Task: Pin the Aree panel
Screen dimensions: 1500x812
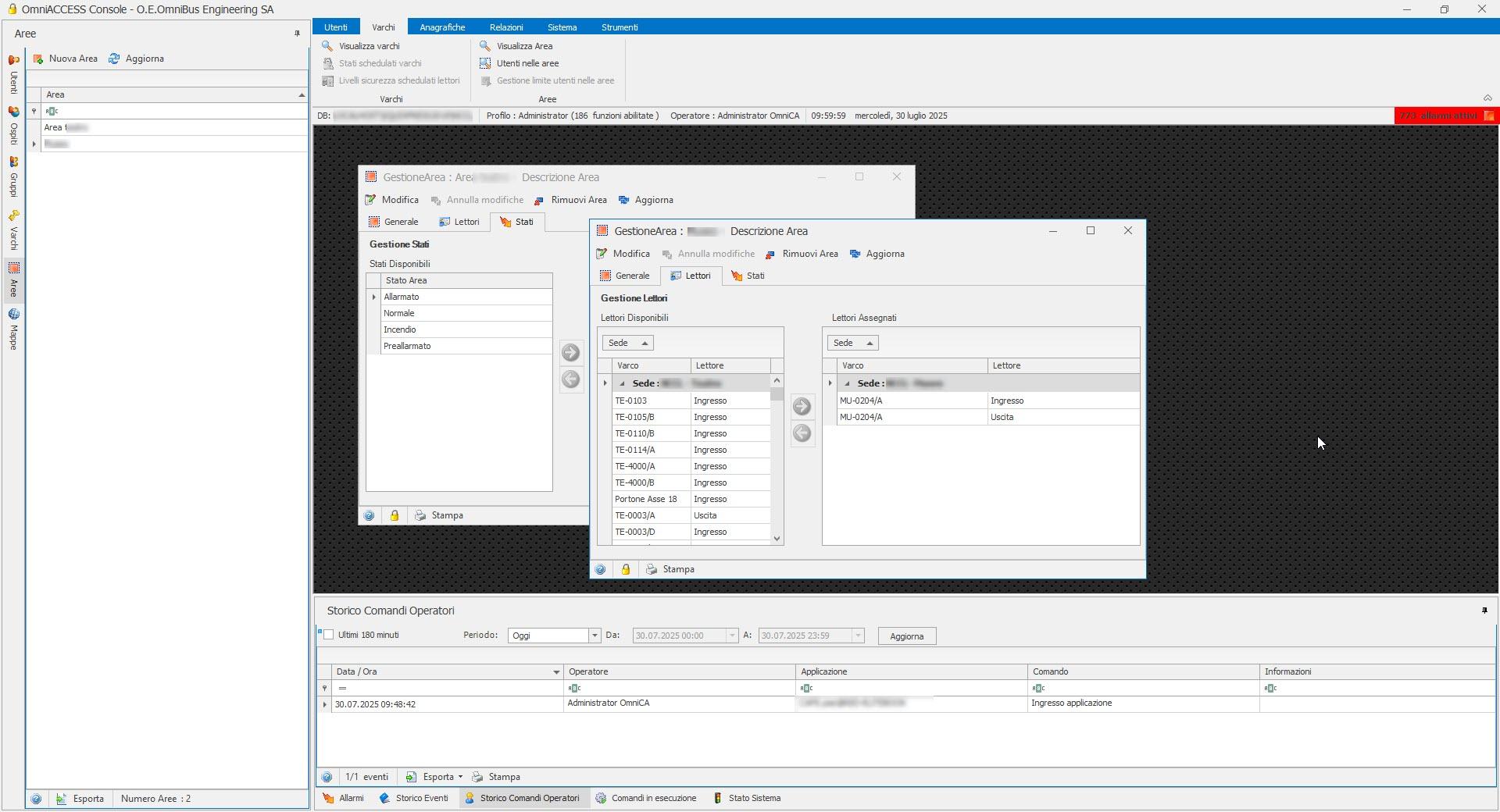Action: pos(297,34)
